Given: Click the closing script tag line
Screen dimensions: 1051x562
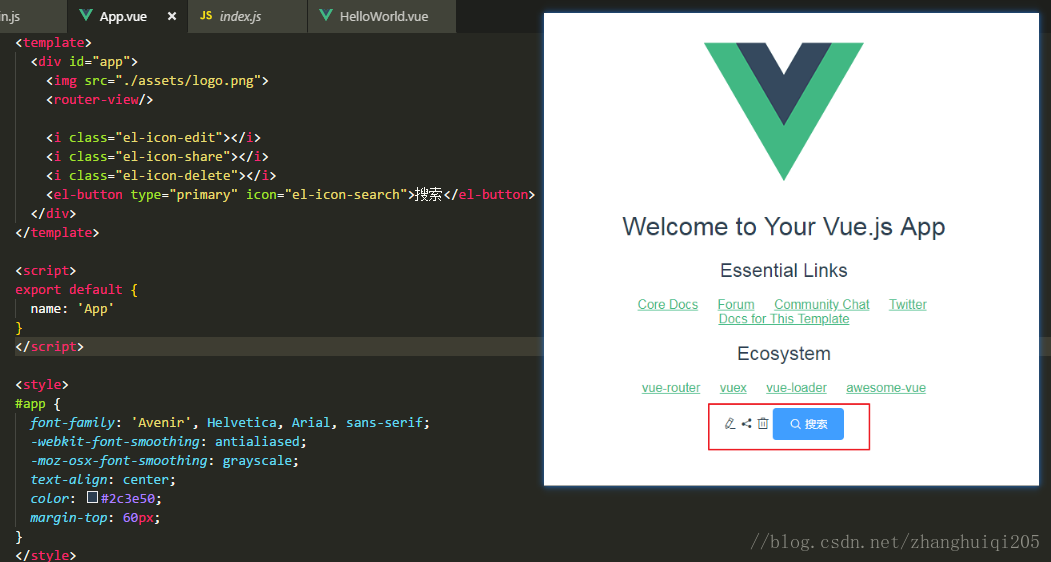Looking at the screenshot, I should click(x=50, y=347).
